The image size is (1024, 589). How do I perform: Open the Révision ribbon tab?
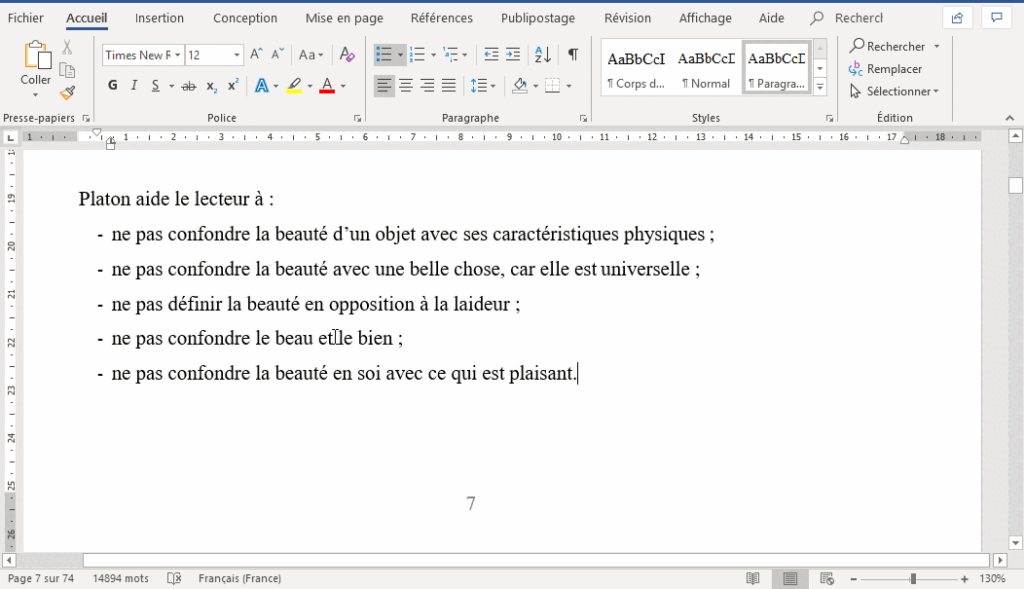point(627,17)
